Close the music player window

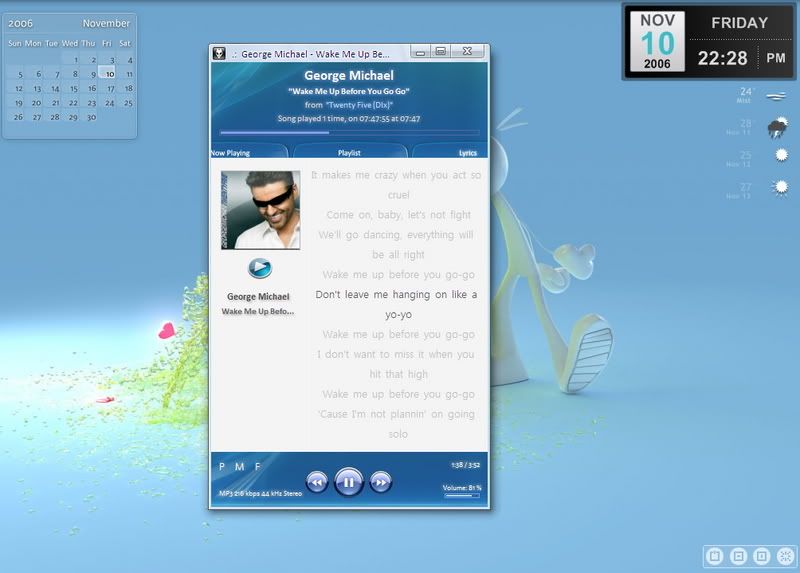pos(467,51)
